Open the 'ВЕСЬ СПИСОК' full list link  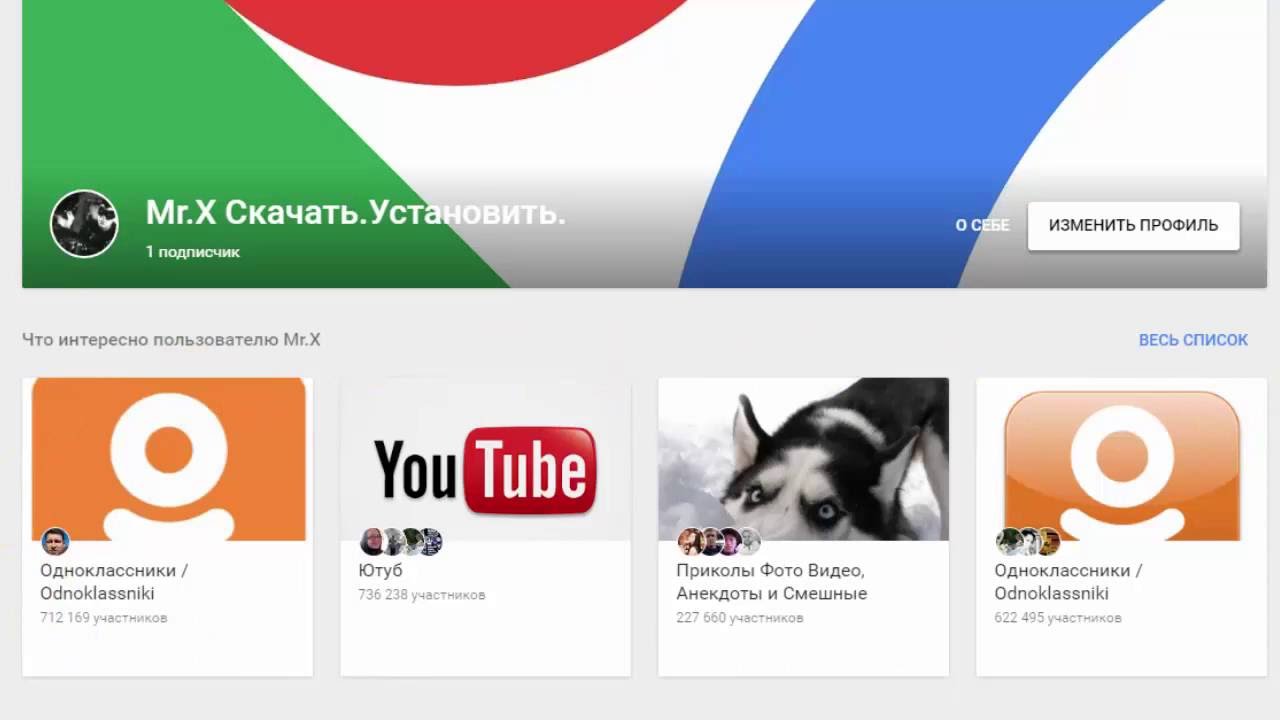coord(1193,340)
